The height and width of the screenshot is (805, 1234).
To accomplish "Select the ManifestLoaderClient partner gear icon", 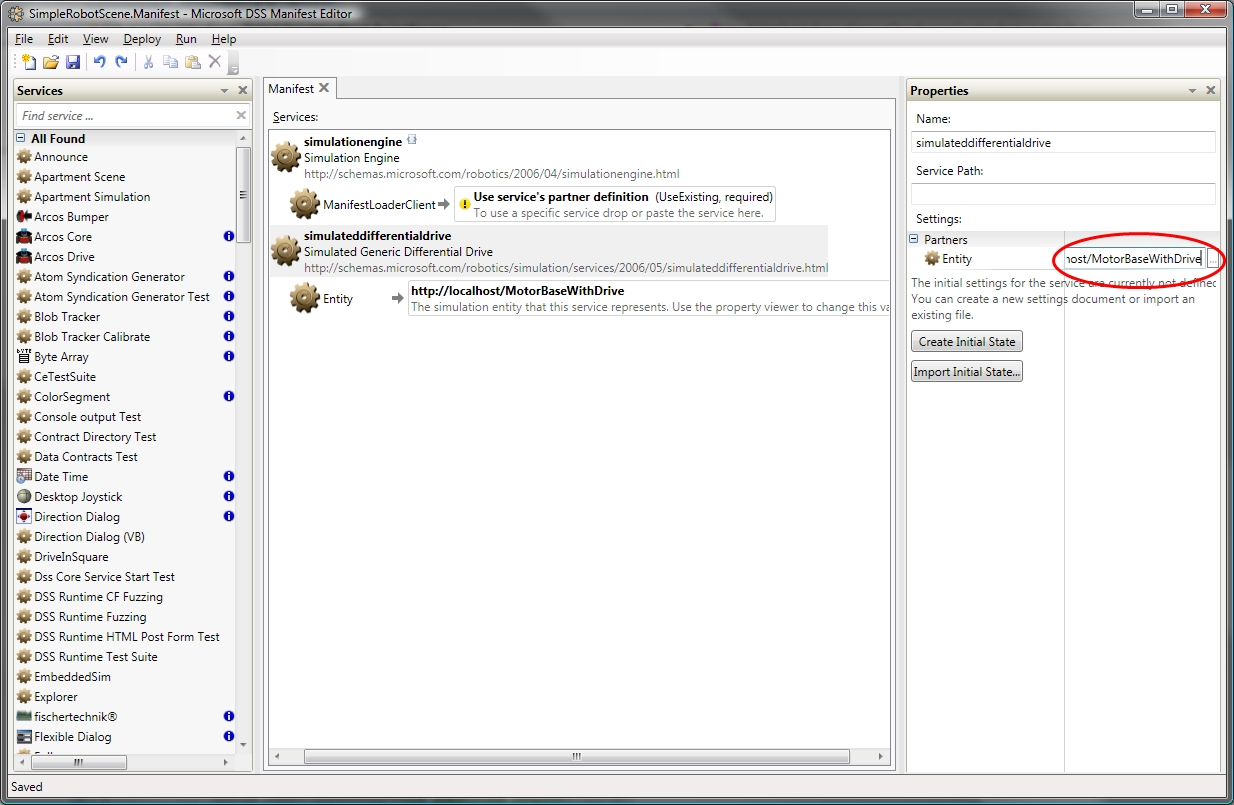I will click(305, 204).
